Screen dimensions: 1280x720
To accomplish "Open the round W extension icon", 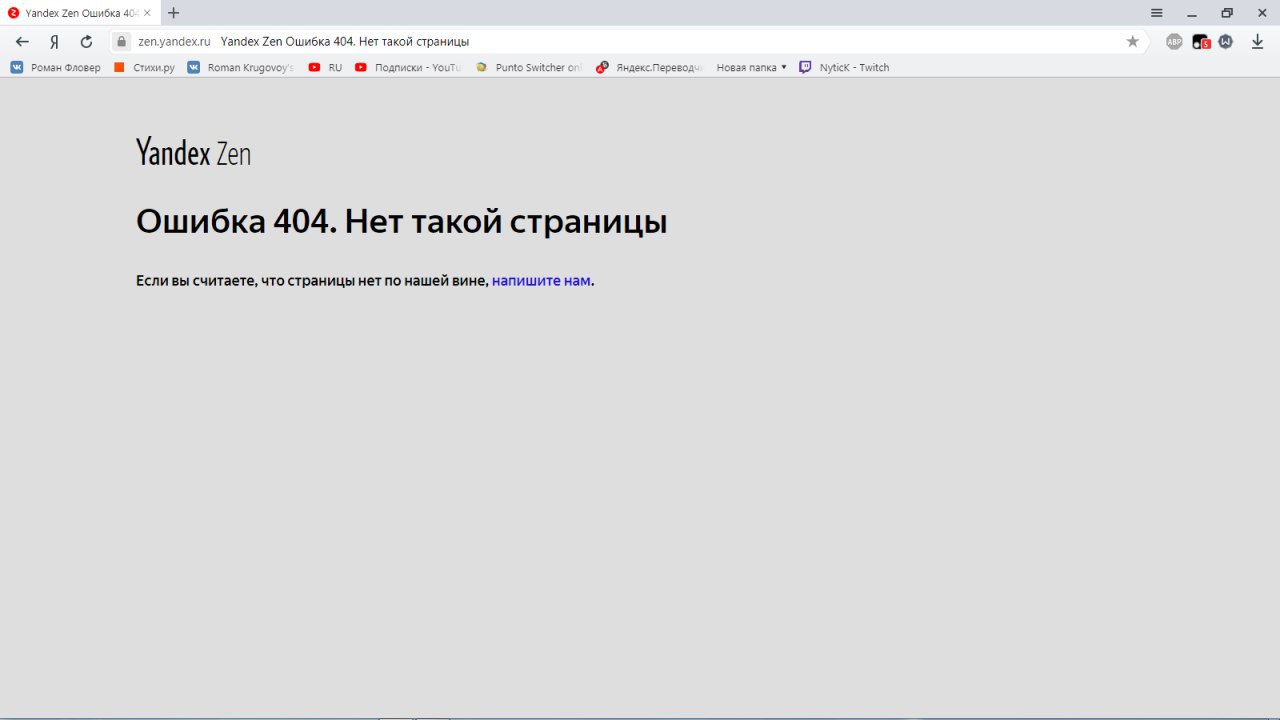I will (x=1225, y=42).
